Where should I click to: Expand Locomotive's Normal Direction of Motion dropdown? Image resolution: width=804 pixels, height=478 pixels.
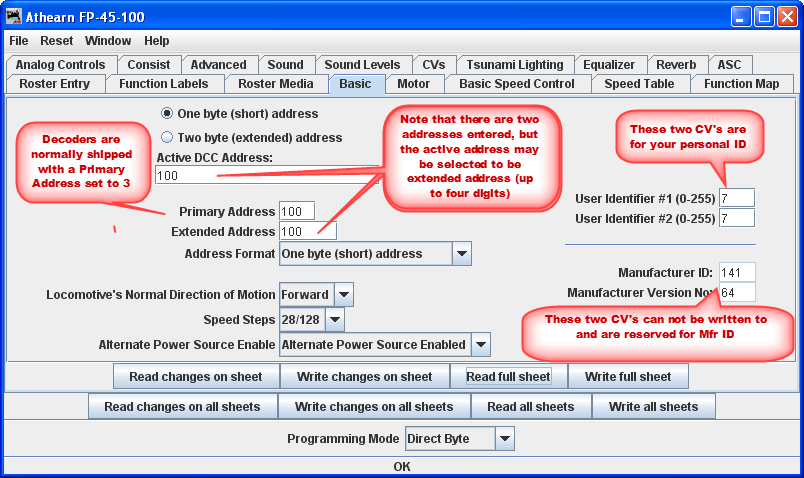tap(343, 295)
